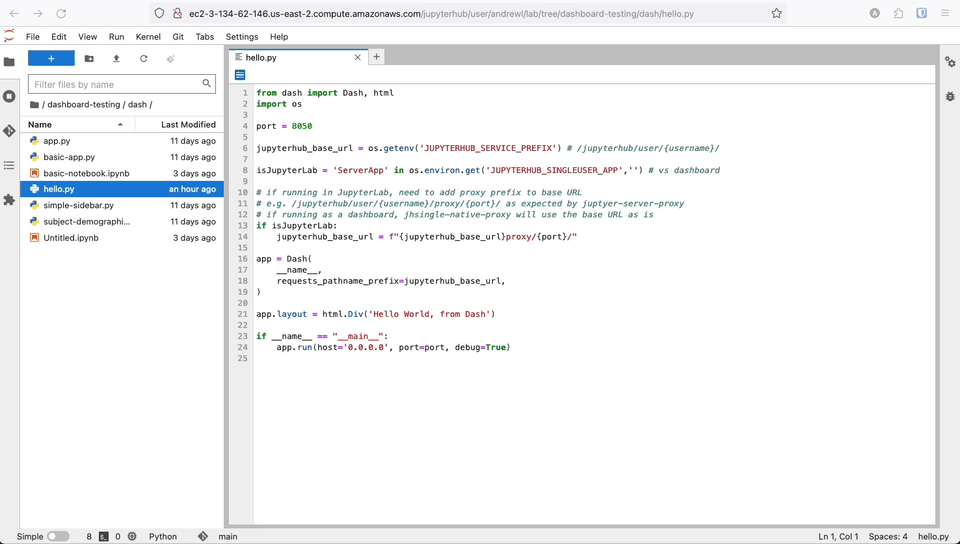Screen dimensions: 960x544
Task: Click the Filter files by name field
Action: pos(115,84)
